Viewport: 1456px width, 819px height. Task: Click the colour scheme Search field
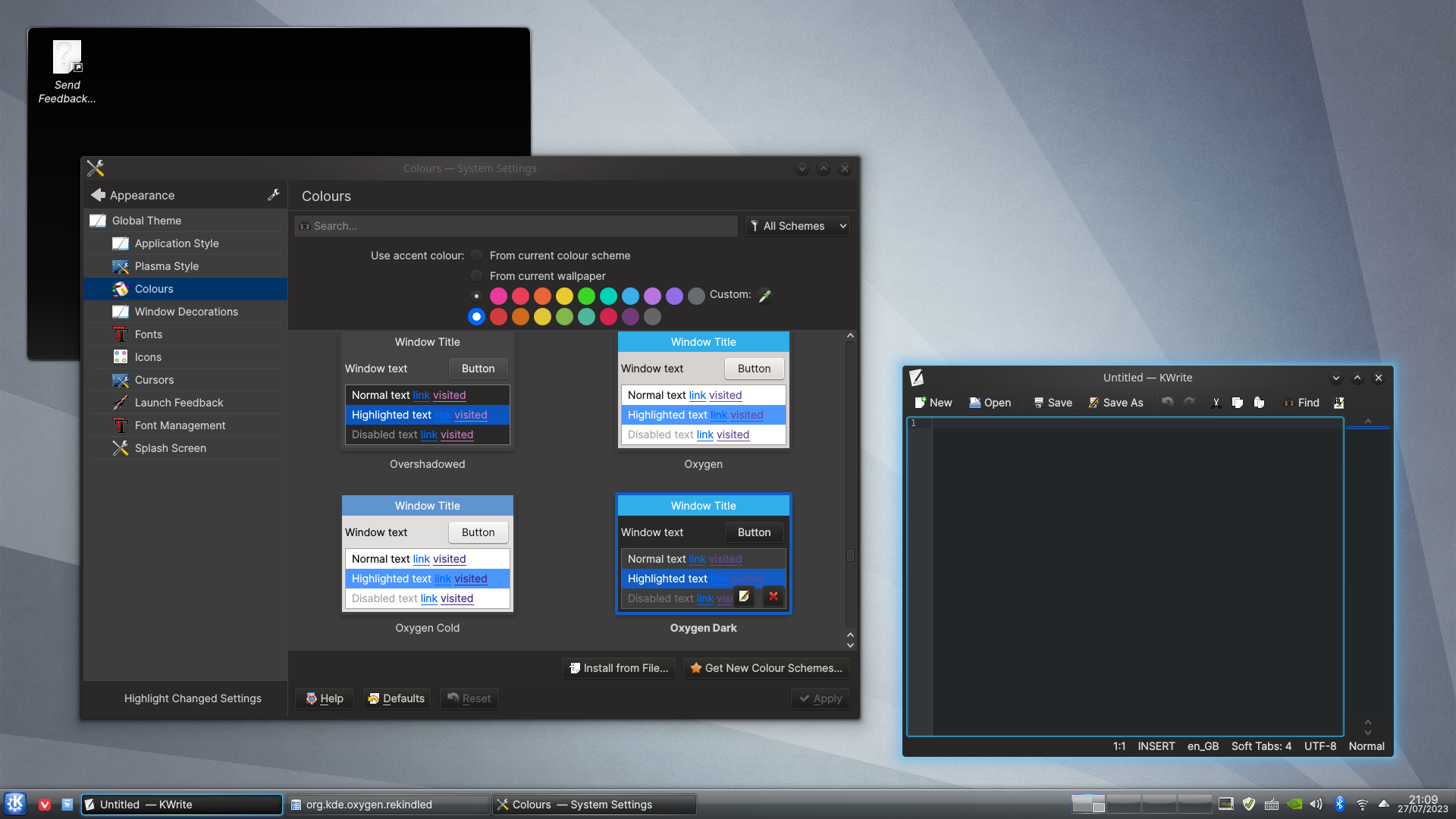tap(516, 226)
